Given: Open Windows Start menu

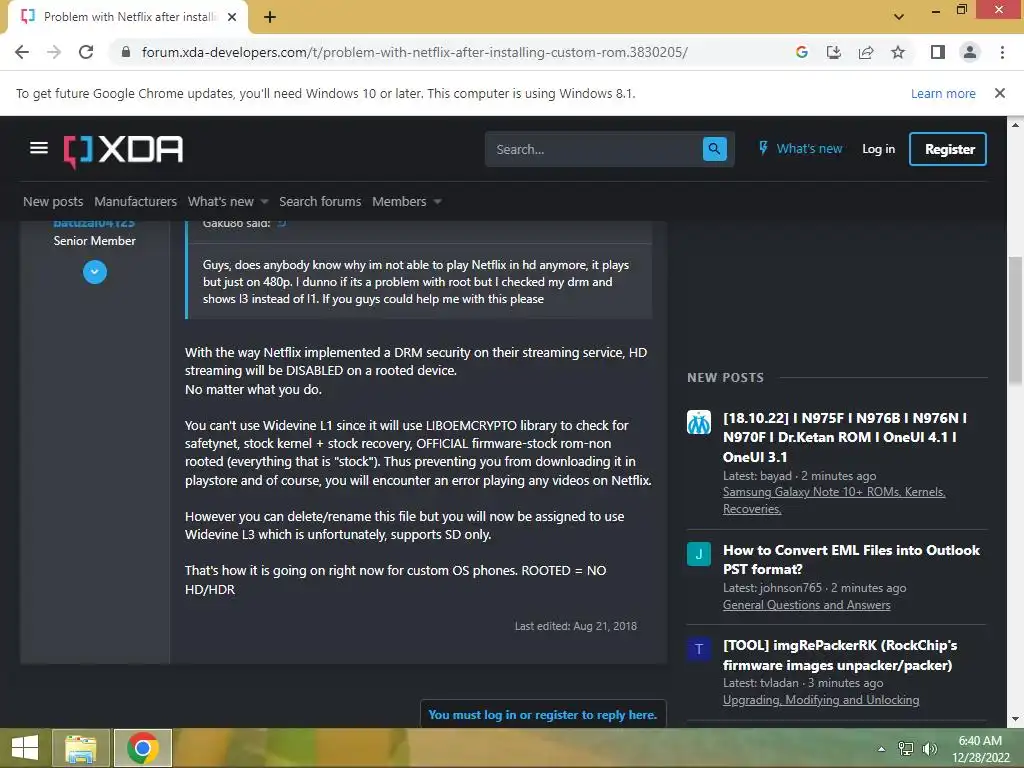Looking at the screenshot, I should 25,748.
